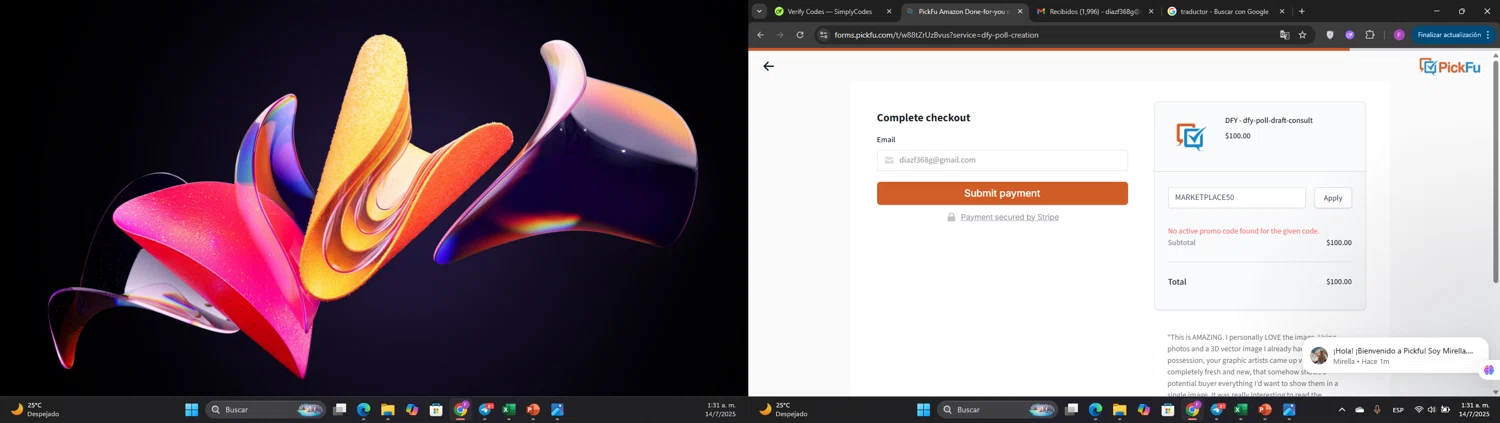Click the purple chat widget icon
The width and height of the screenshot is (1500, 423).
pos(1489,370)
